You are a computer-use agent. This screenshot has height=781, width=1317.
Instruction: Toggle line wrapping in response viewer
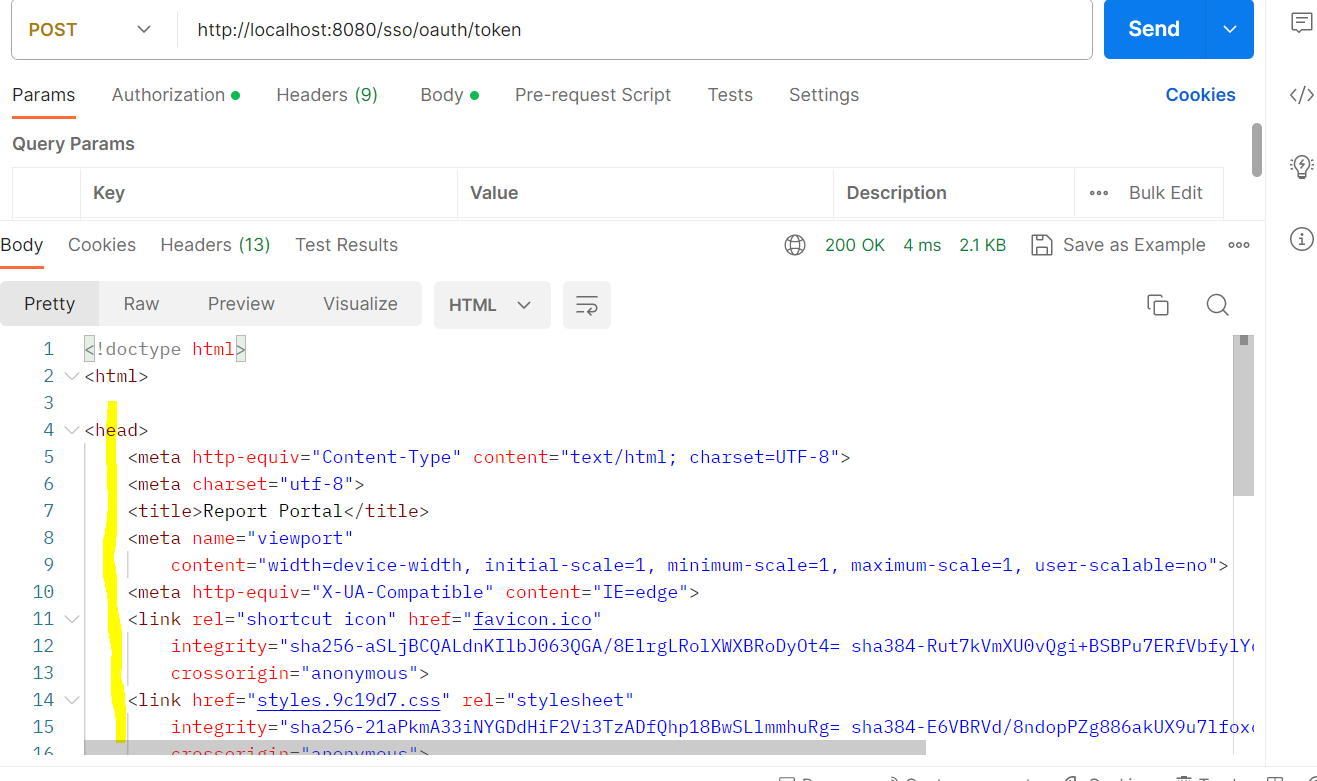click(586, 304)
